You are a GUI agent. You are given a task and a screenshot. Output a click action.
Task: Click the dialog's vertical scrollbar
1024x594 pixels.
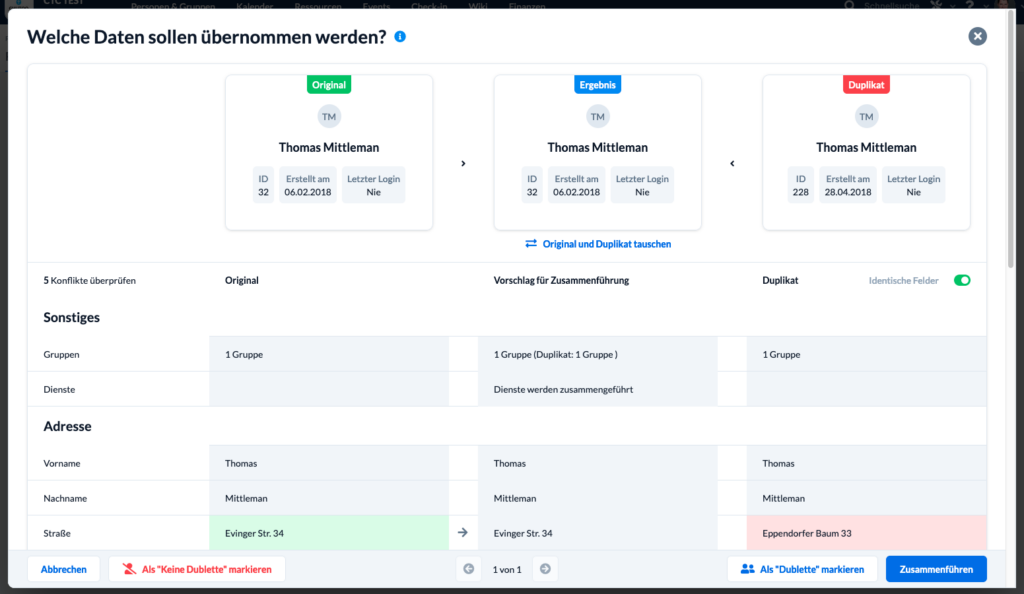[1010, 140]
